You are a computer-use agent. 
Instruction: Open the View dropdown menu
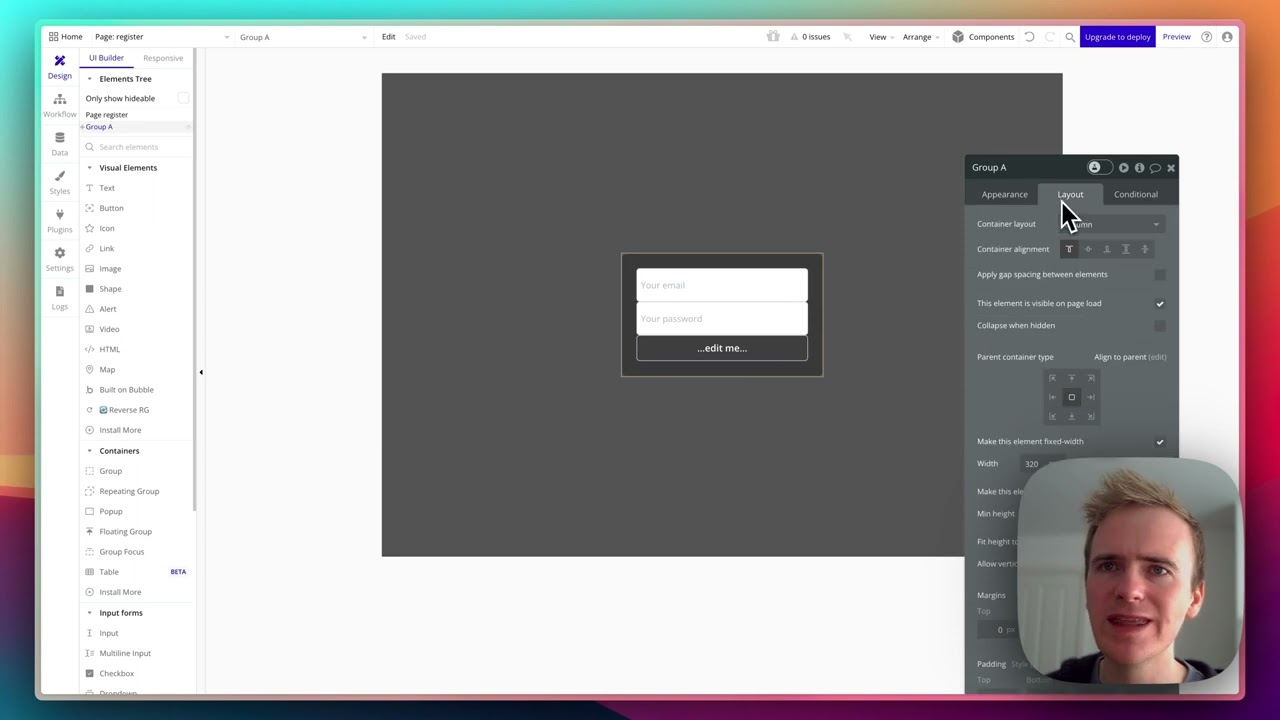pyautogui.click(x=880, y=37)
